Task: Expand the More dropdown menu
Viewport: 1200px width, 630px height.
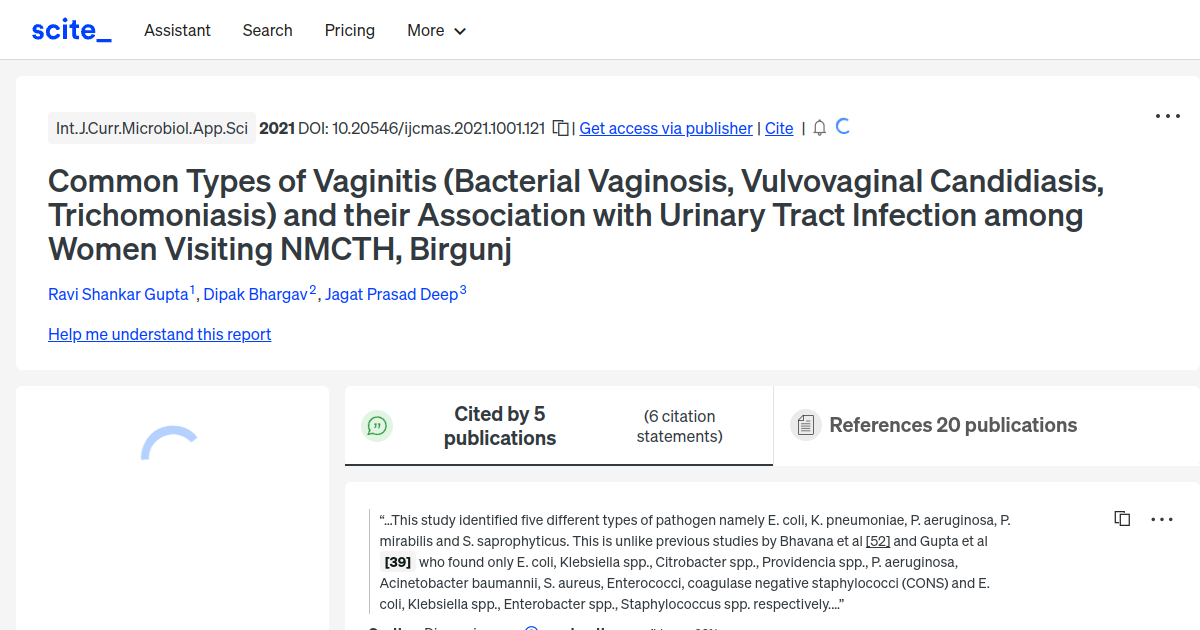Action: tap(436, 30)
